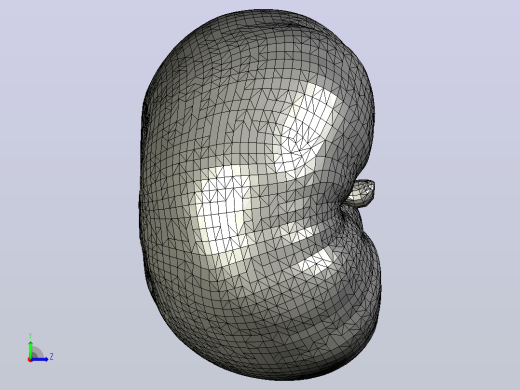Click the small stub protruding from the mesh
The image size is (520, 390).
tap(361, 193)
